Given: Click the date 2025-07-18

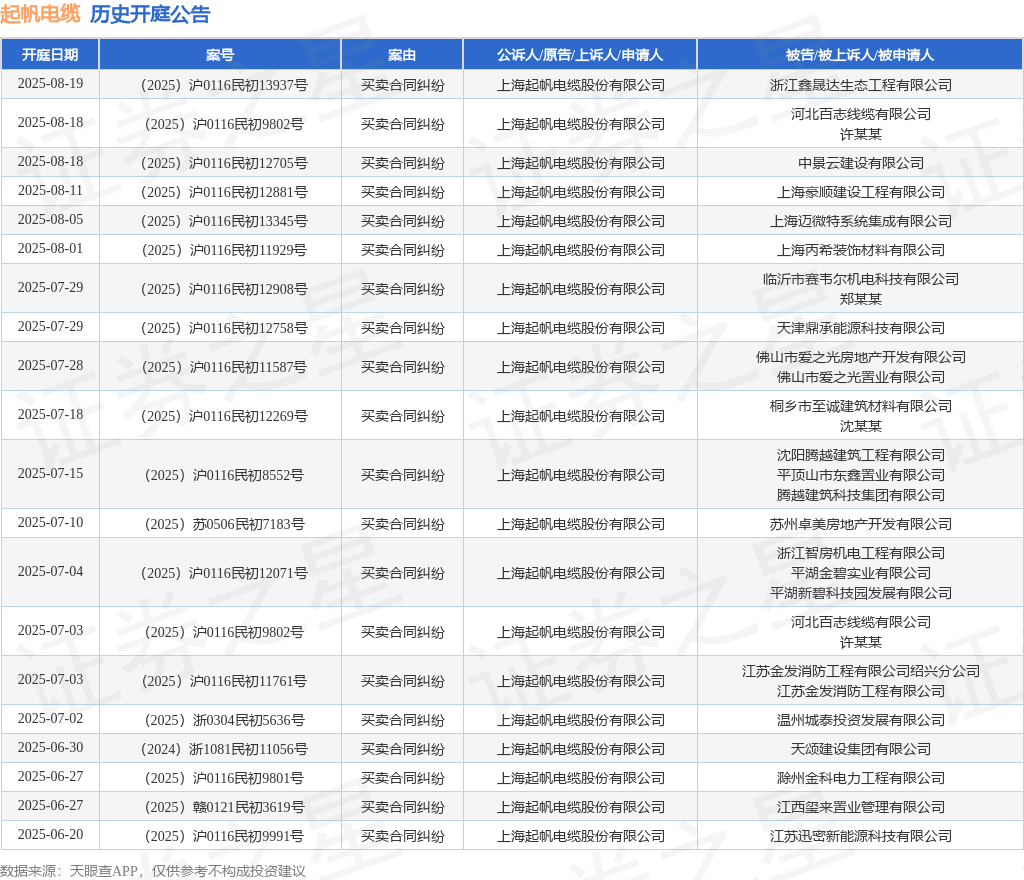Looking at the screenshot, I should point(50,415).
